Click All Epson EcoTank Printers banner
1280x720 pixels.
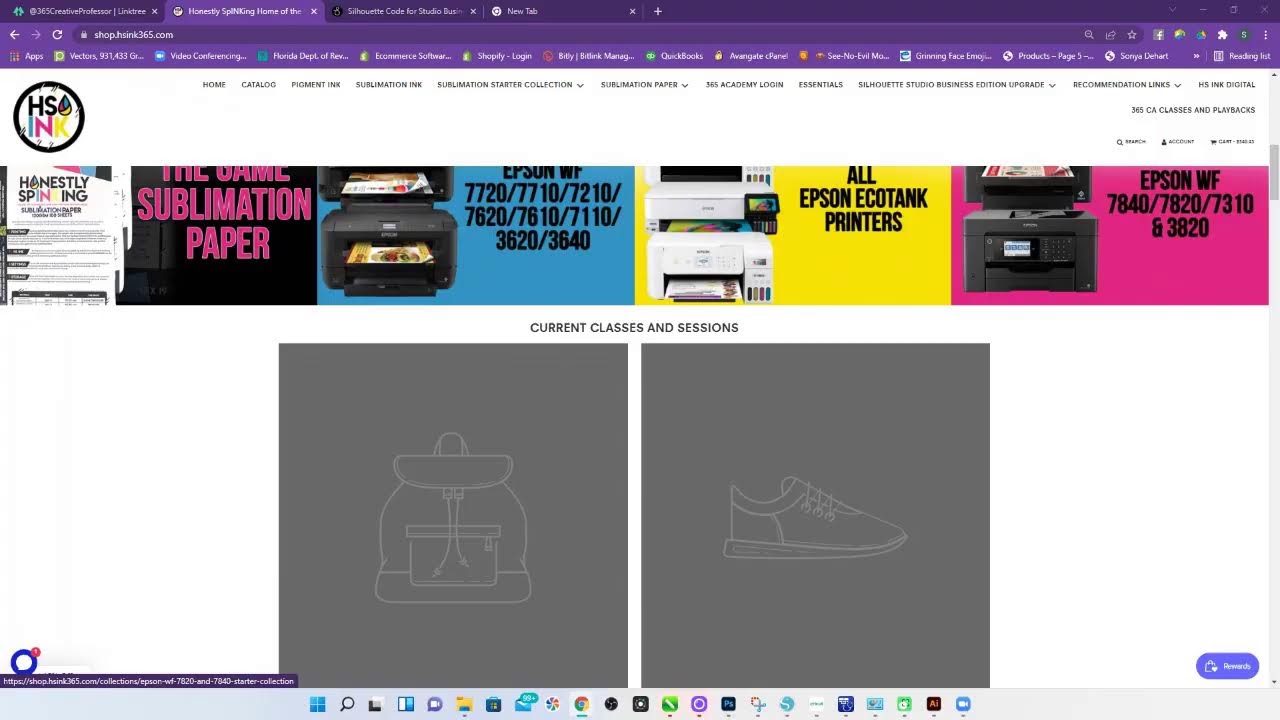(793, 235)
